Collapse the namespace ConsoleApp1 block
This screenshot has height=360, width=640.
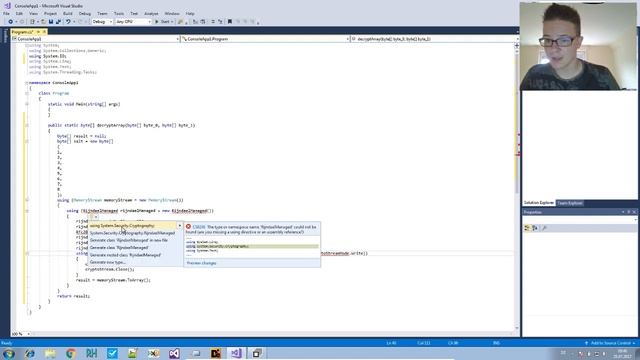click(x=27, y=83)
